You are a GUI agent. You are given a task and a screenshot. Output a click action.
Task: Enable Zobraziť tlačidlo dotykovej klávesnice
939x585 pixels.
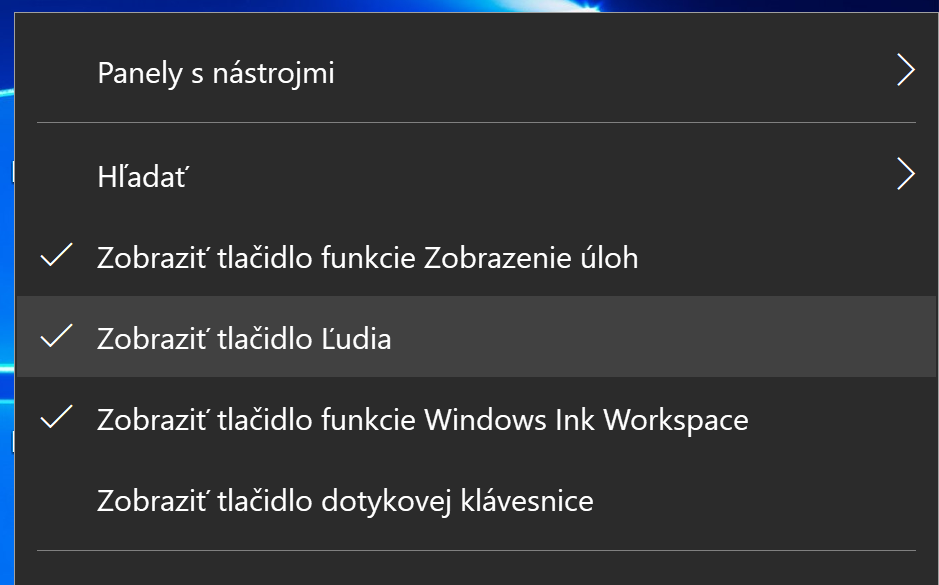point(475,500)
